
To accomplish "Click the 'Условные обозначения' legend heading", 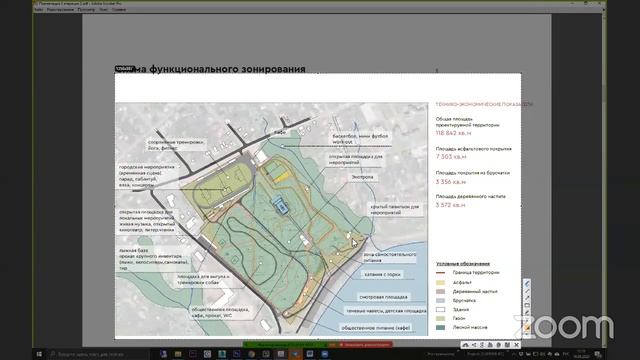I will pos(462,264).
